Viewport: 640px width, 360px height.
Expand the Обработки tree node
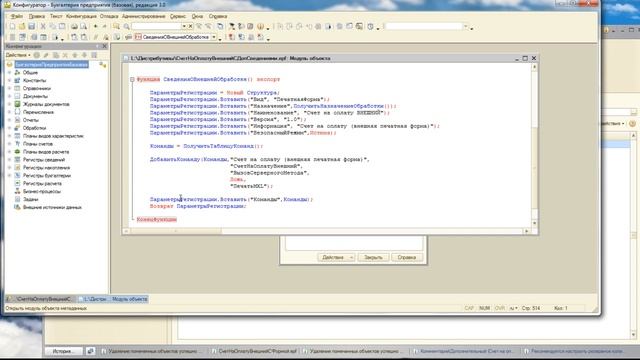pos(9,128)
